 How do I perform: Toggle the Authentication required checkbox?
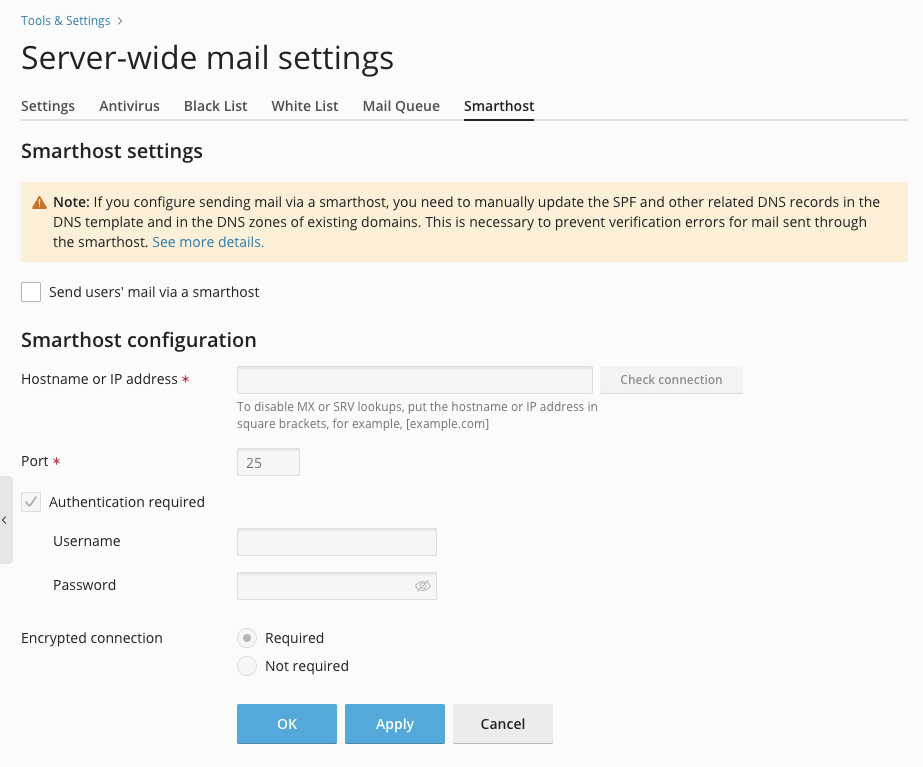31,502
